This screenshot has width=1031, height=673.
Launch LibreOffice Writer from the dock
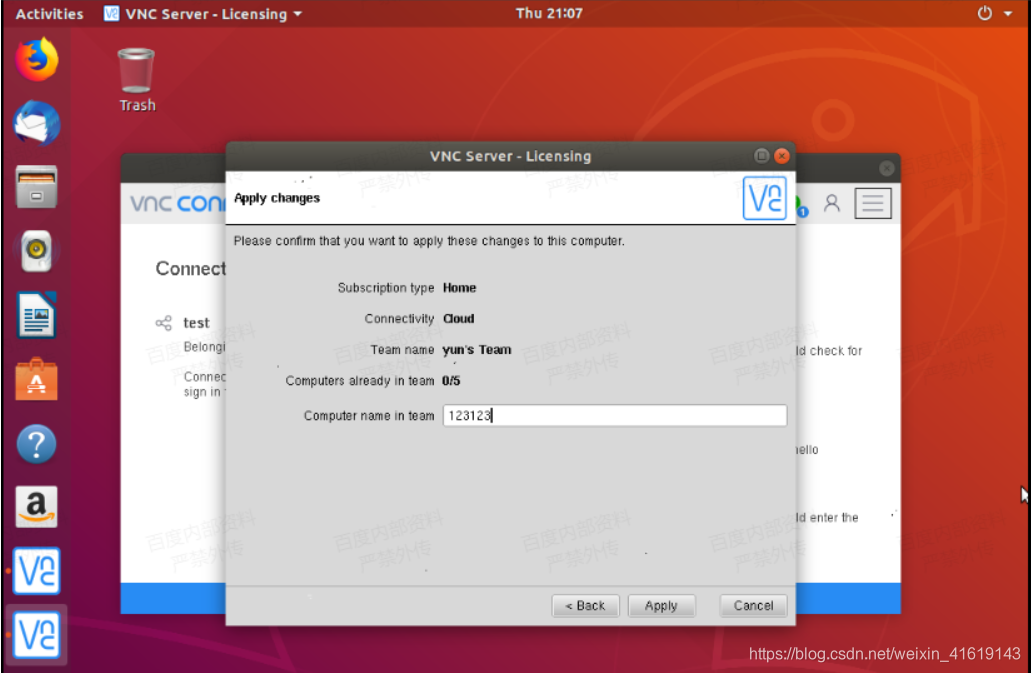[x=37, y=315]
